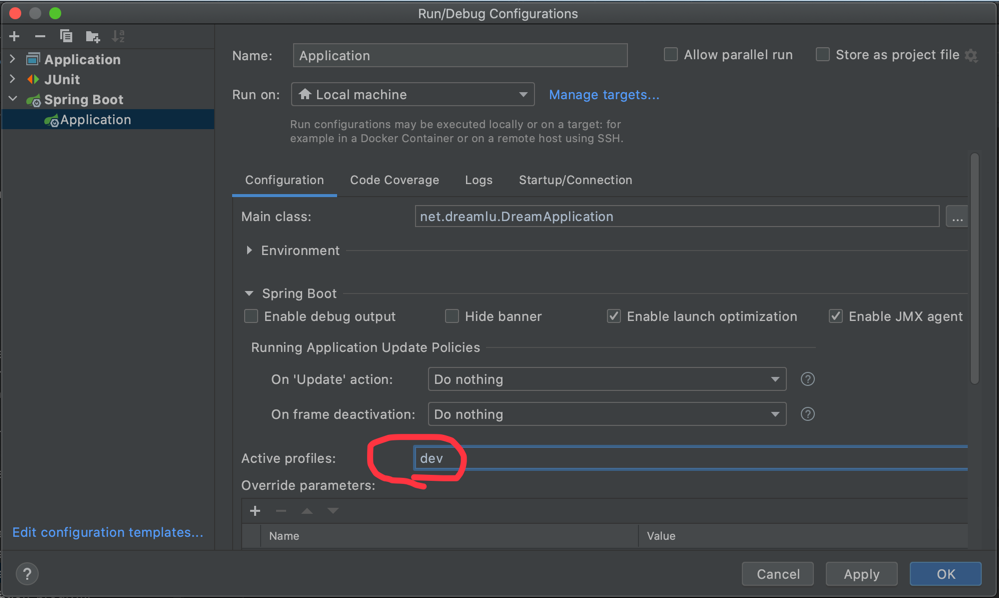Uncheck Enable JMX agent

pyautogui.click(x=835, y=317)
